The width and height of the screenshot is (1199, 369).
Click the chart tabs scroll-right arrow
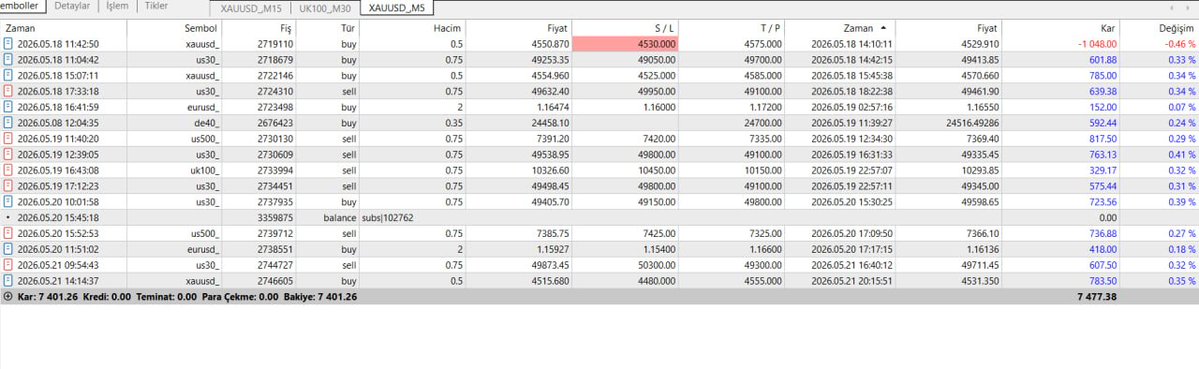click(x=1188, y=8)
